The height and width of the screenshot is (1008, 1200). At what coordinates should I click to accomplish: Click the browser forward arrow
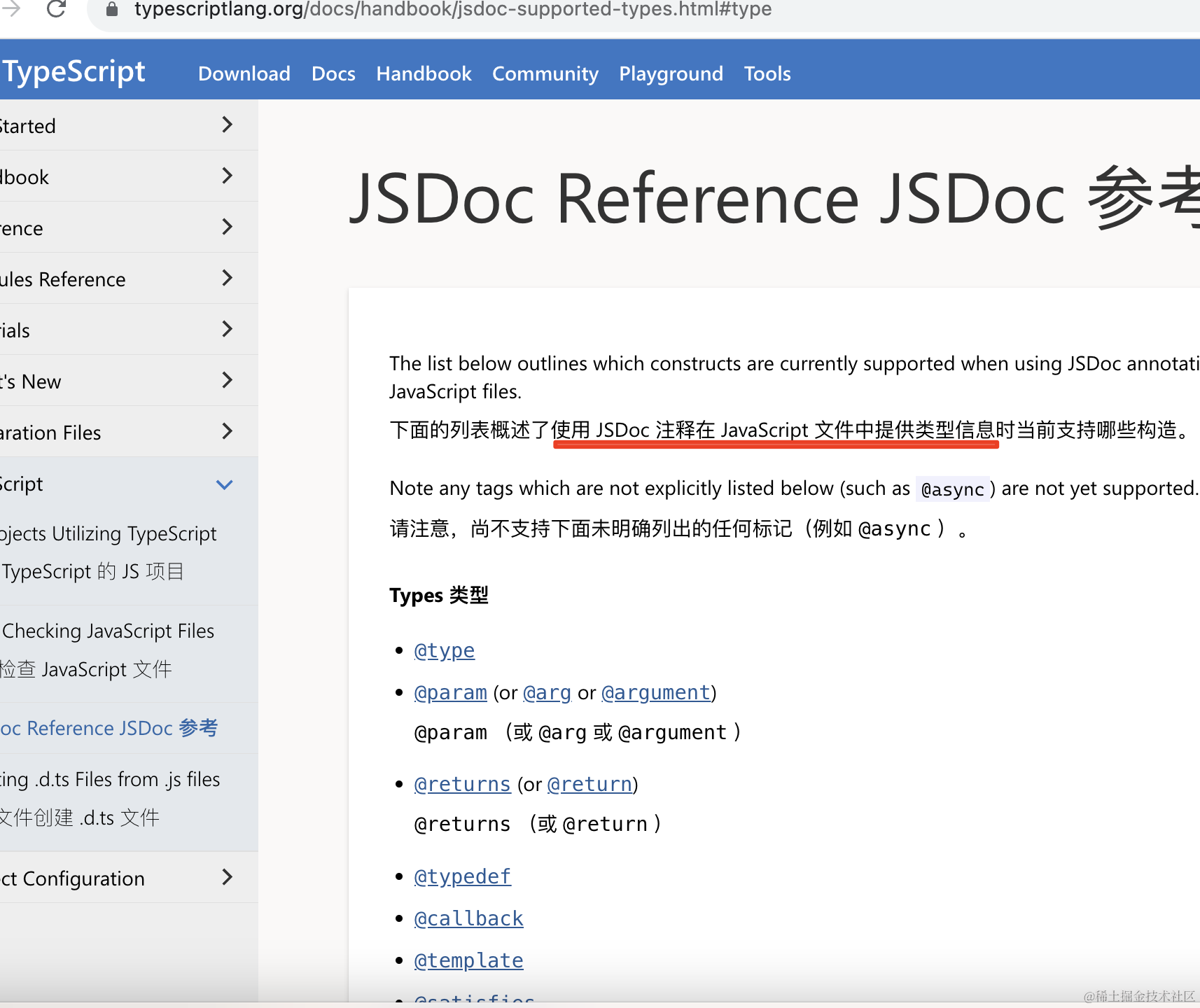[x=12, y=9]
